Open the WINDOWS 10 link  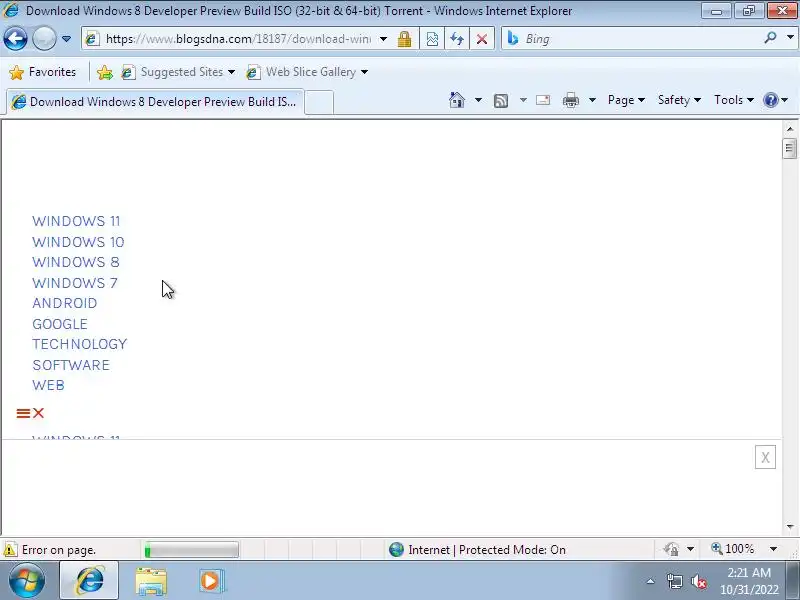(x=78, y=242)
